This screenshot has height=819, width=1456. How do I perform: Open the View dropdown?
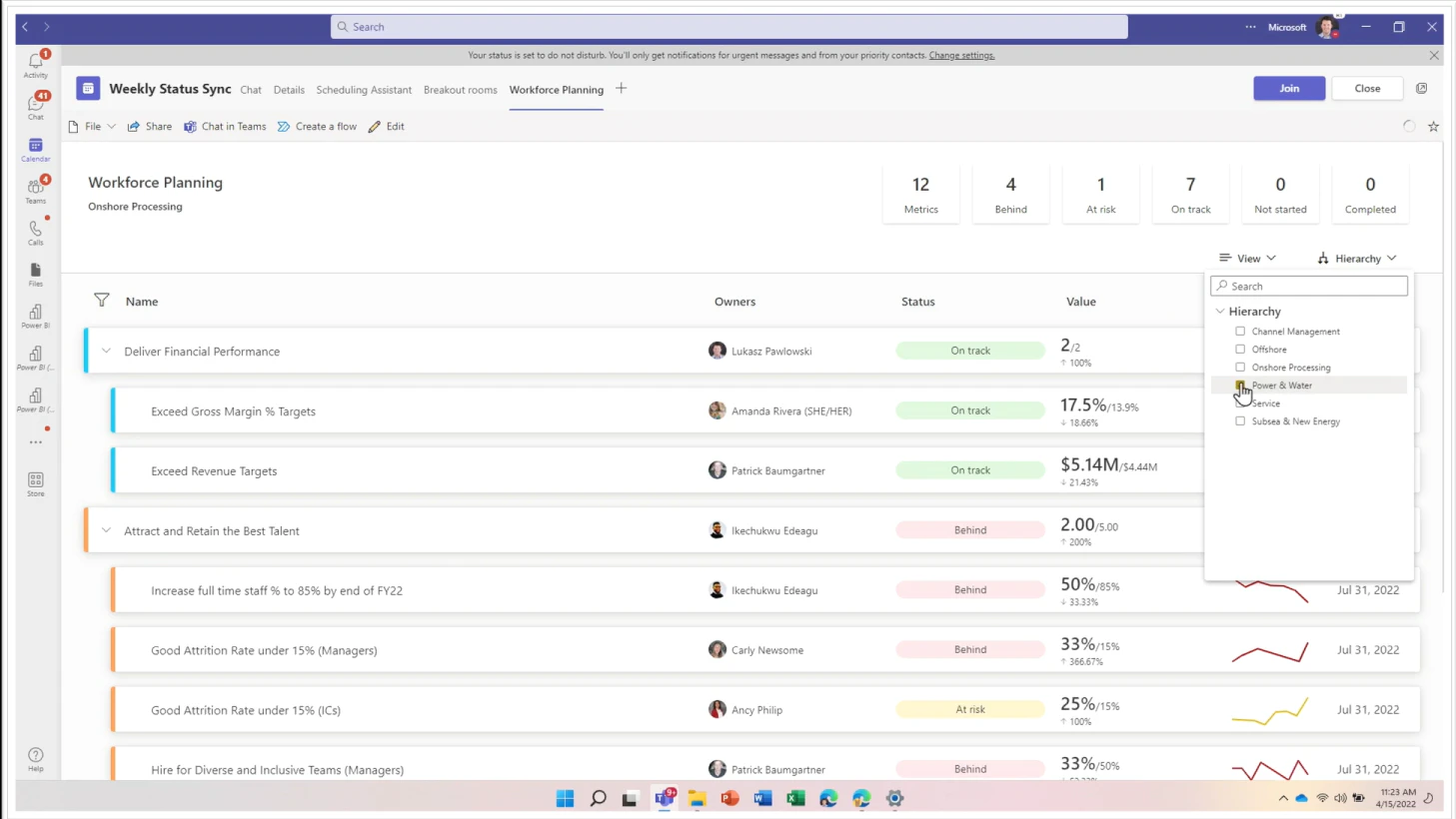tap(1247, 258)
